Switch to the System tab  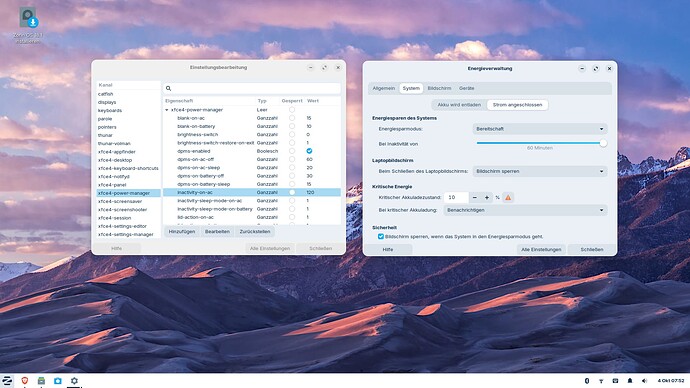[411, 88]
